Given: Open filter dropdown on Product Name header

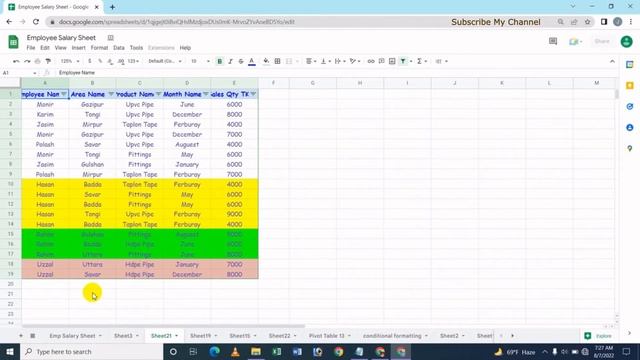Looking at the screenshot, I should click(x=158, y=94).
